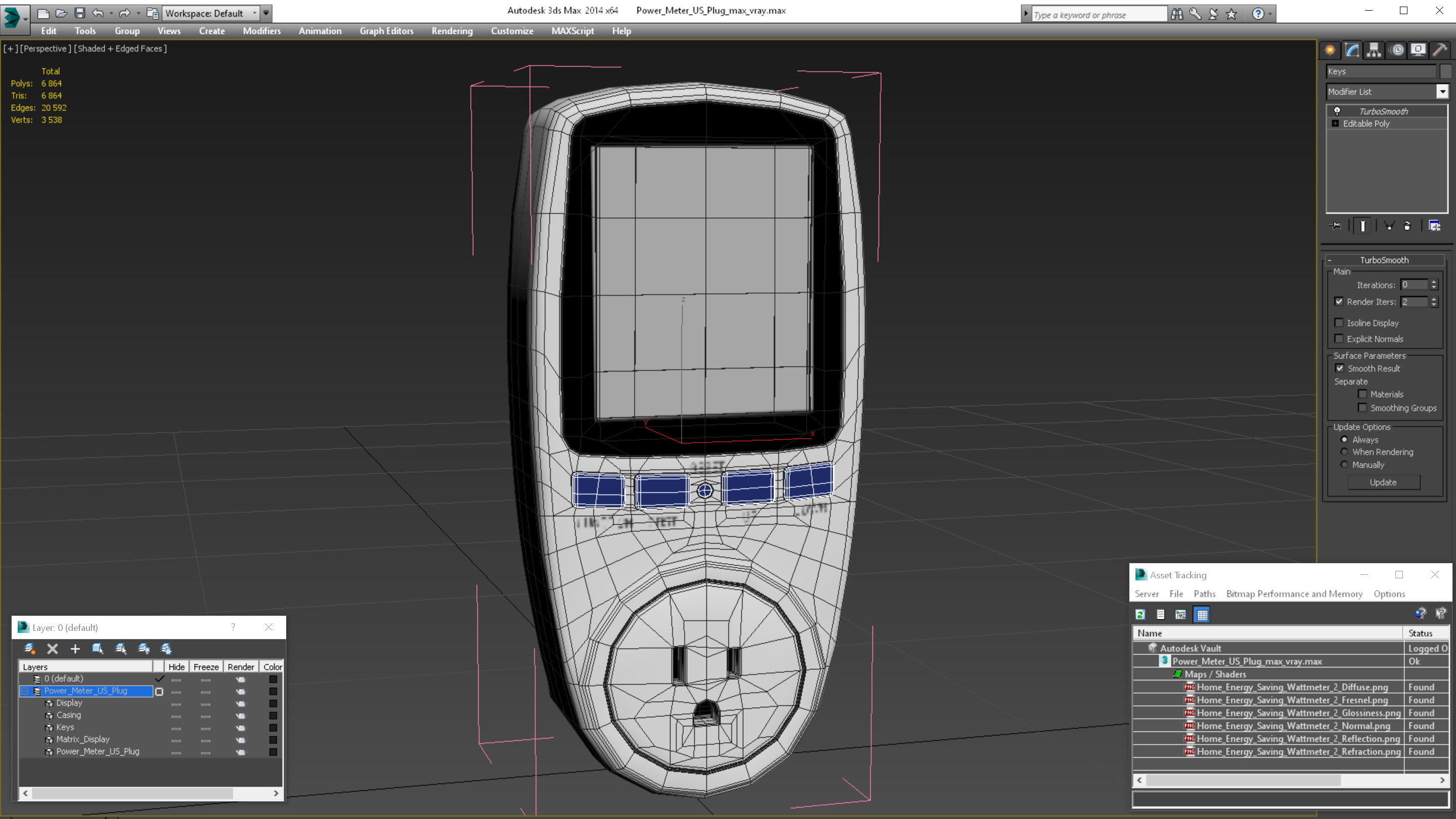Click the Undo arrow icon
1456x819 pixels.
(x=98, y=13)
